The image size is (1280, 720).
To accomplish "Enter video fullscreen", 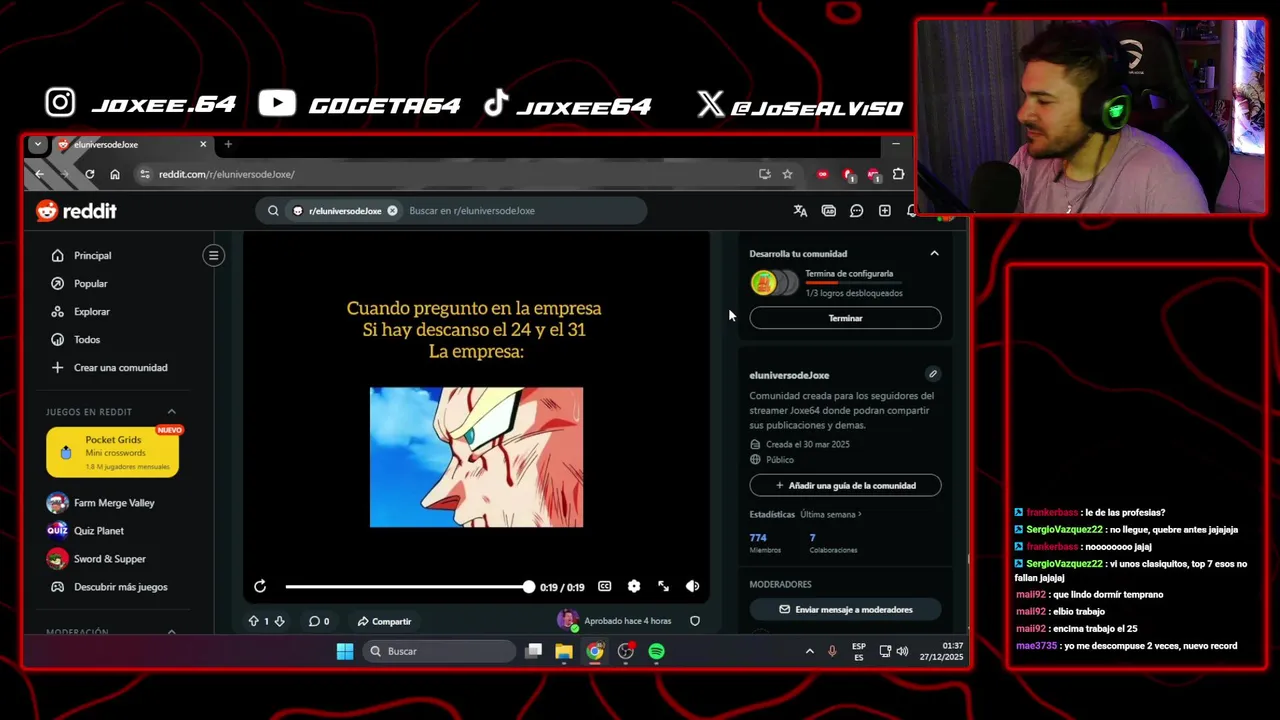I will pos(663,587).
